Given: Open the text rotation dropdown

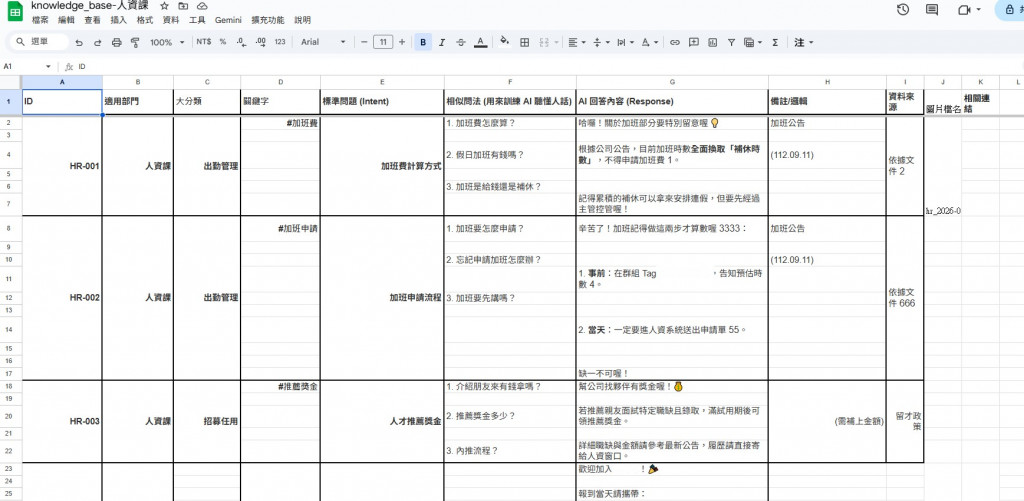Looking at the screenshot, I should tap(649, 42).
